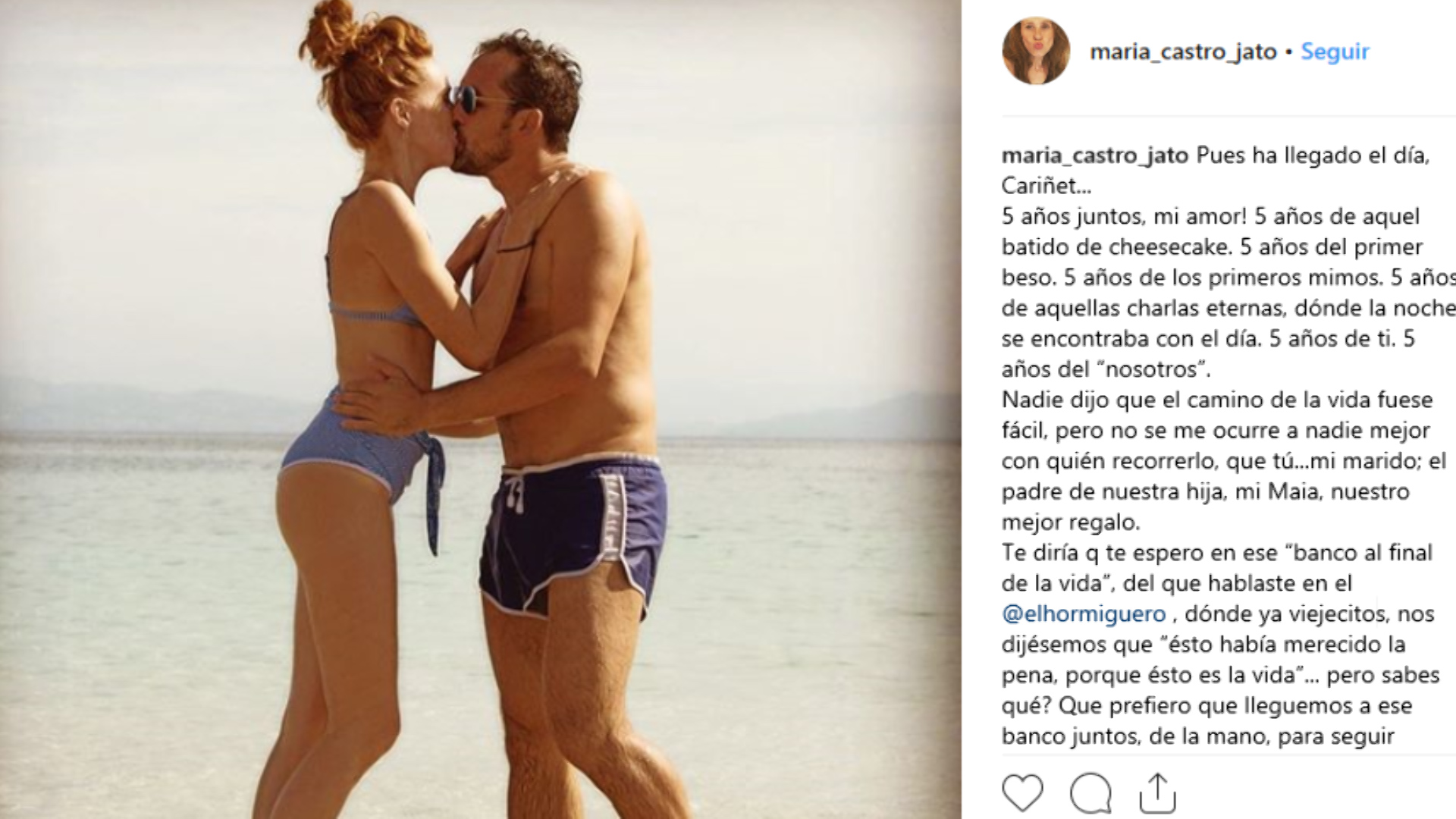Image resolution: width=1456 pixels, height=819 pixels.
Task: Open the maria_castro_jato username in the header
Action: [1183, 52]
